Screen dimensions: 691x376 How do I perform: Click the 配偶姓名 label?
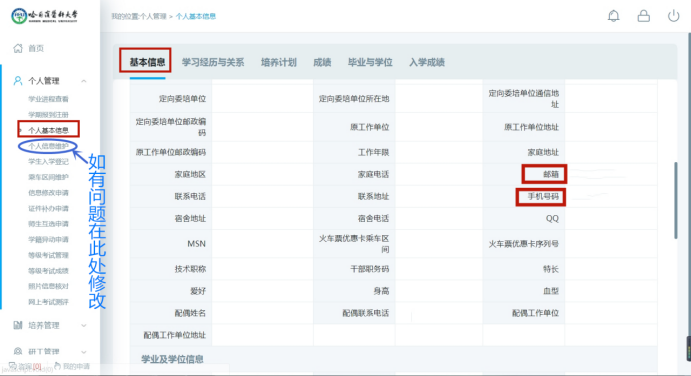190,313
